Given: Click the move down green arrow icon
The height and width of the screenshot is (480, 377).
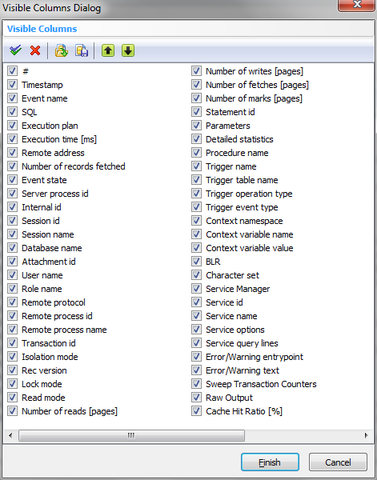Looking at the screenshot, I should [128, 51].
